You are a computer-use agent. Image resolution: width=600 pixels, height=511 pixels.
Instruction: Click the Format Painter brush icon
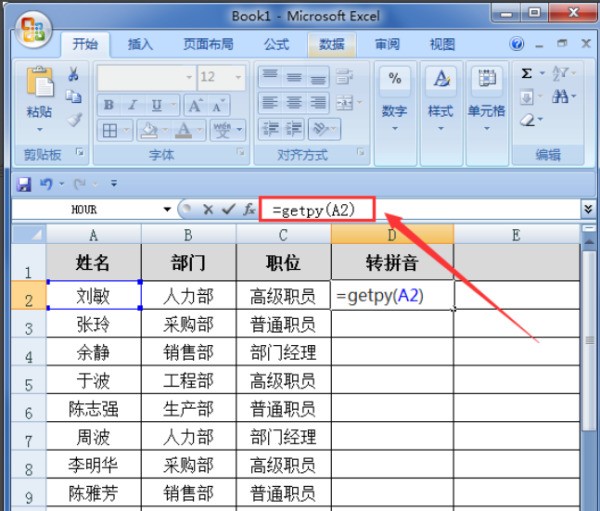73,119
